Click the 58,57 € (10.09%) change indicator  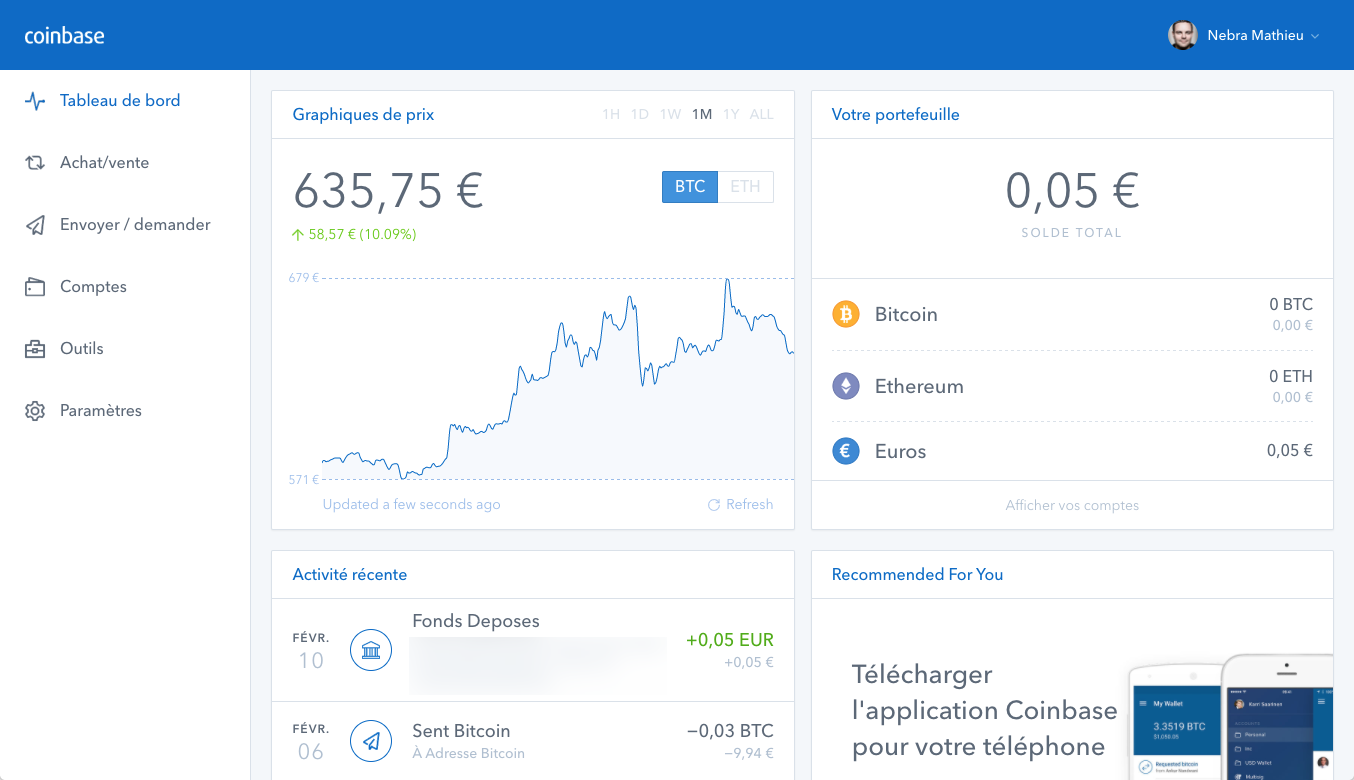click(x=354, y=234)
